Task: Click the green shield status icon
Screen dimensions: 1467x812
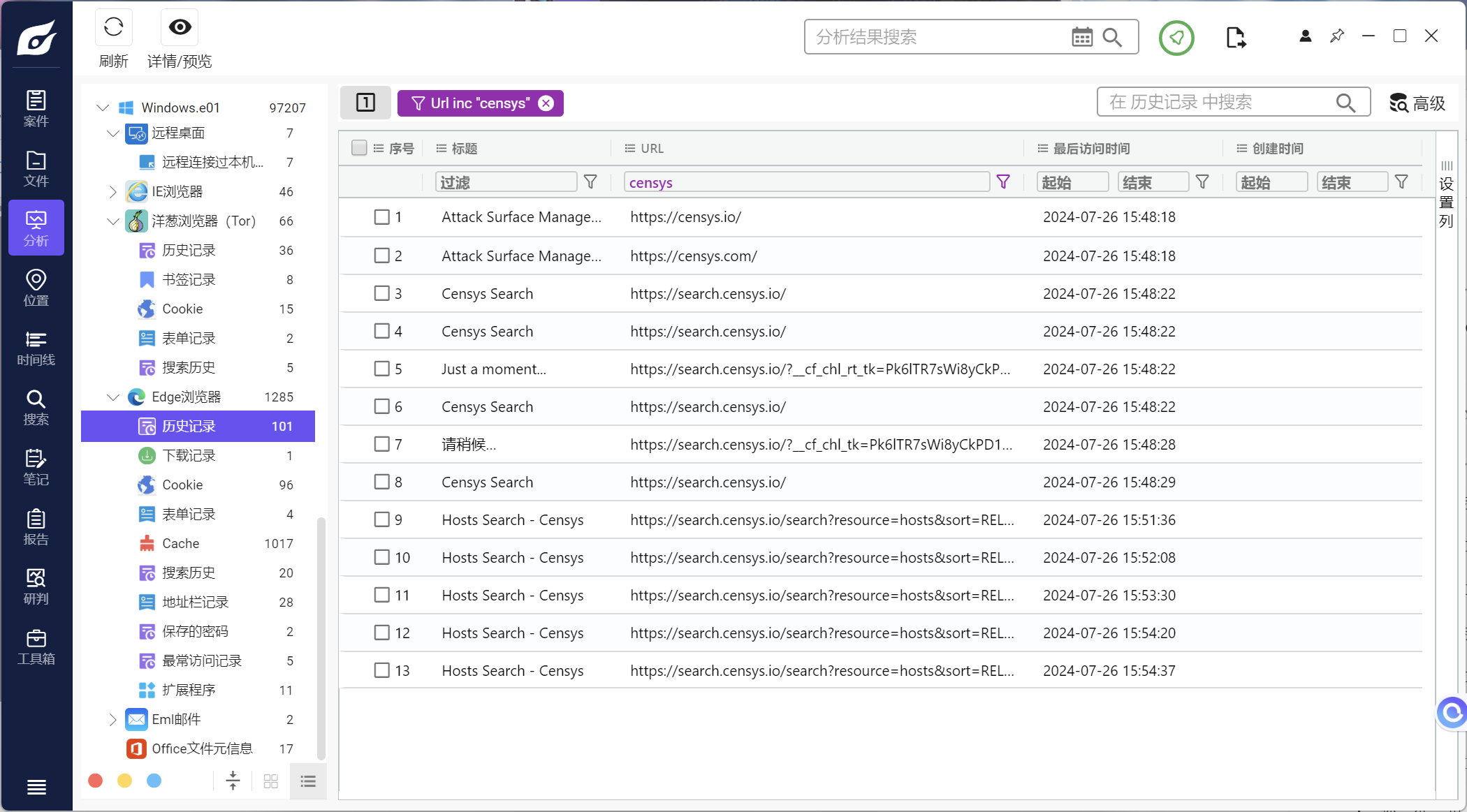Action: coord(1176,38)
